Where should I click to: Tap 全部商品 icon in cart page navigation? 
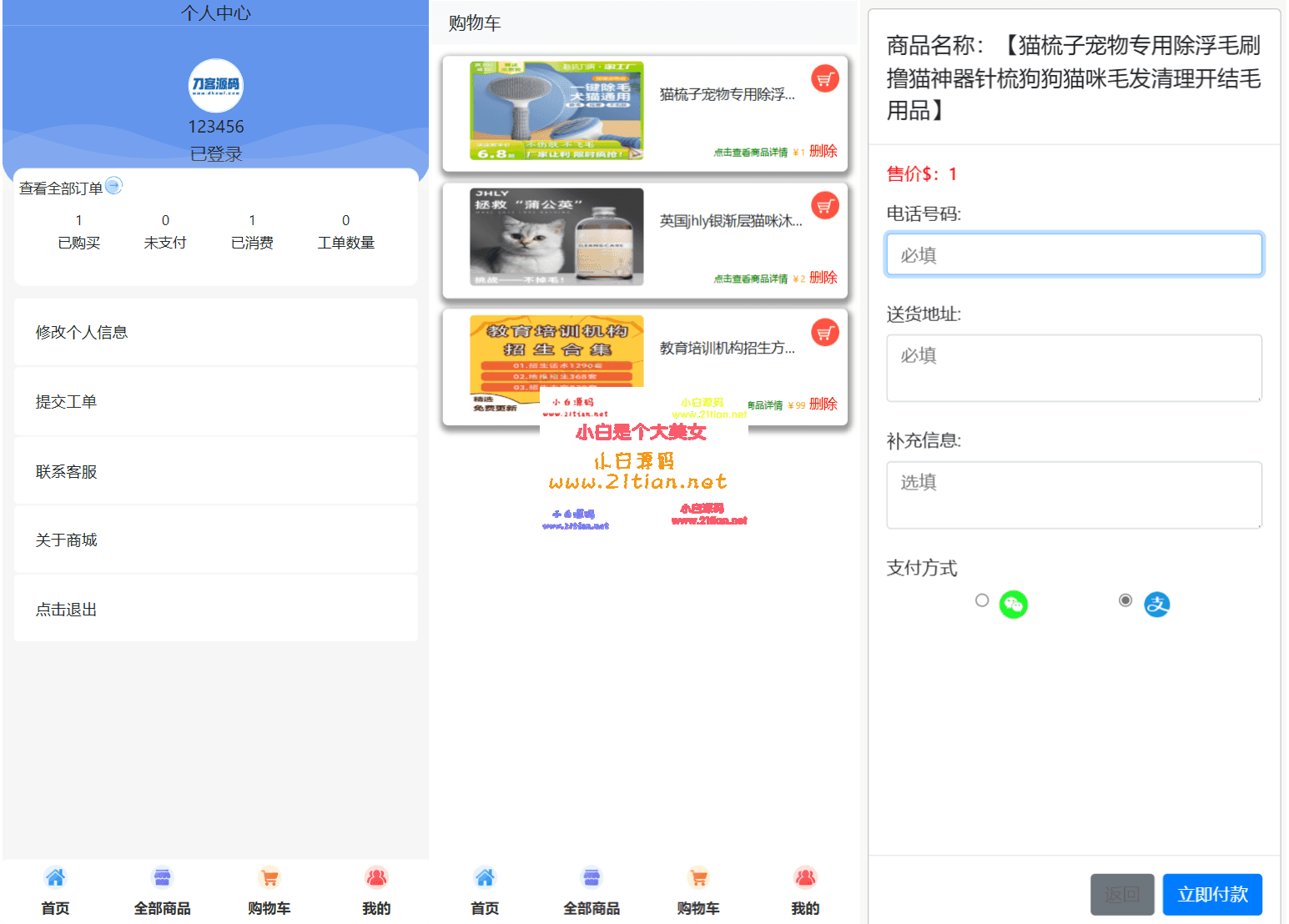[592, 878]
